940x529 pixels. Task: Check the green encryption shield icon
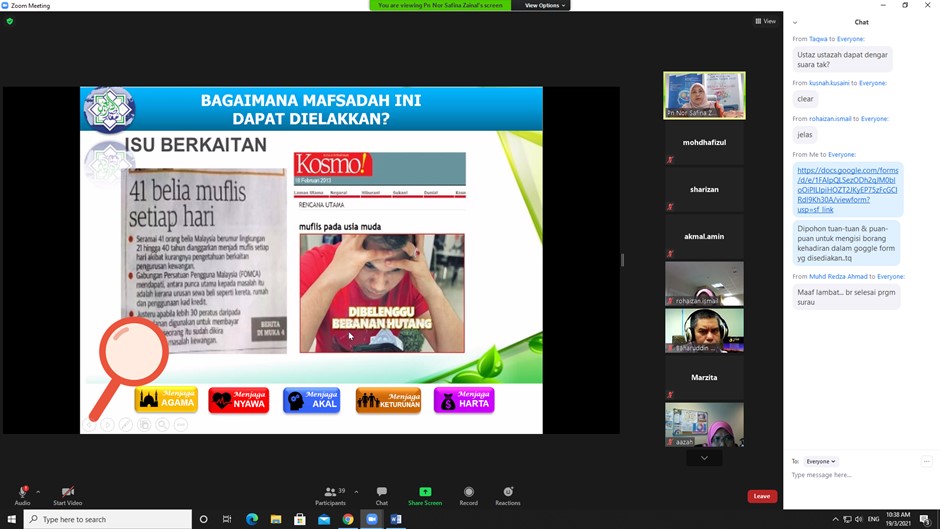10,21
